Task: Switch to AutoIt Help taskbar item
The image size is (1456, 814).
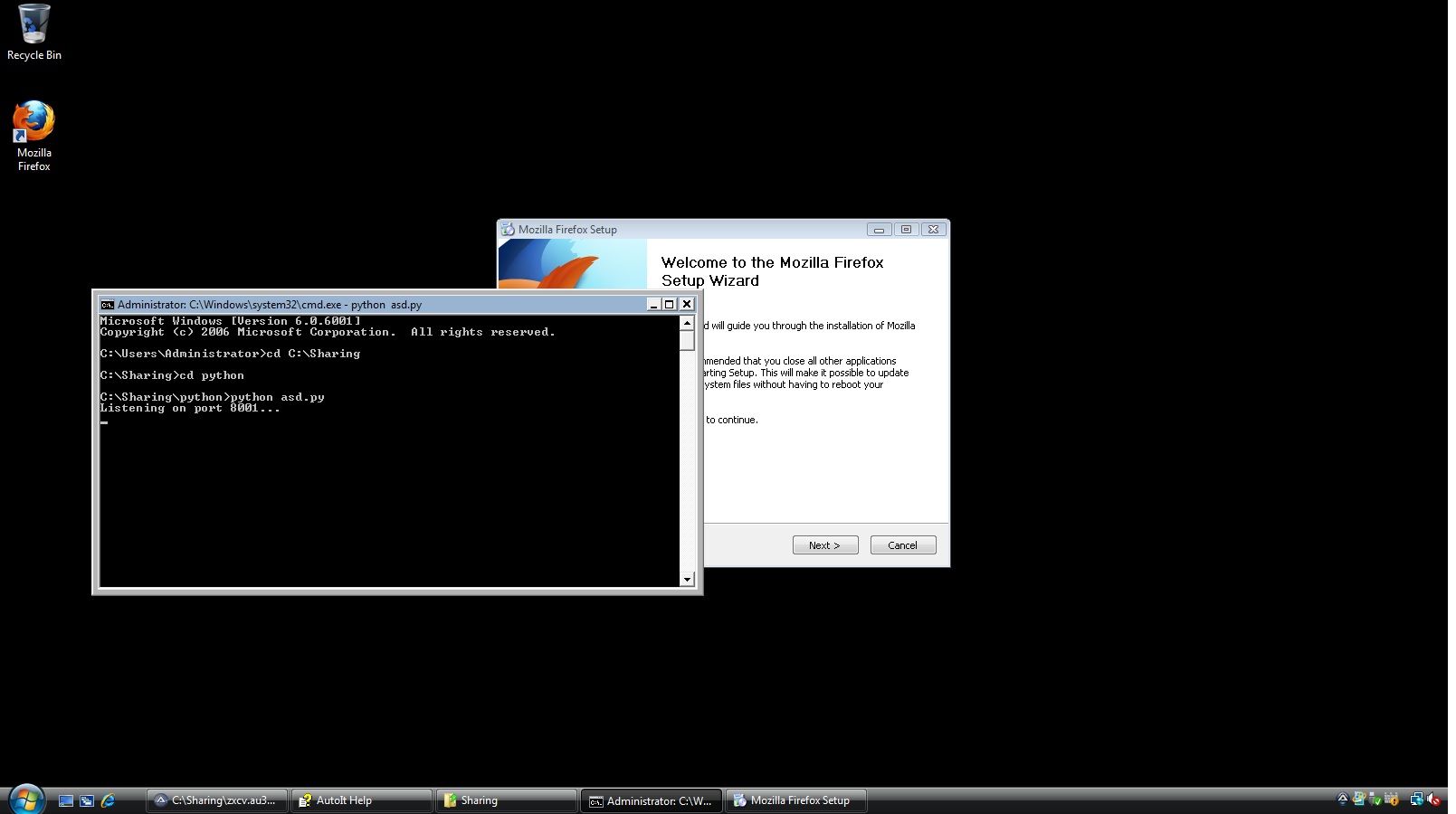Action: pos(361,800)
